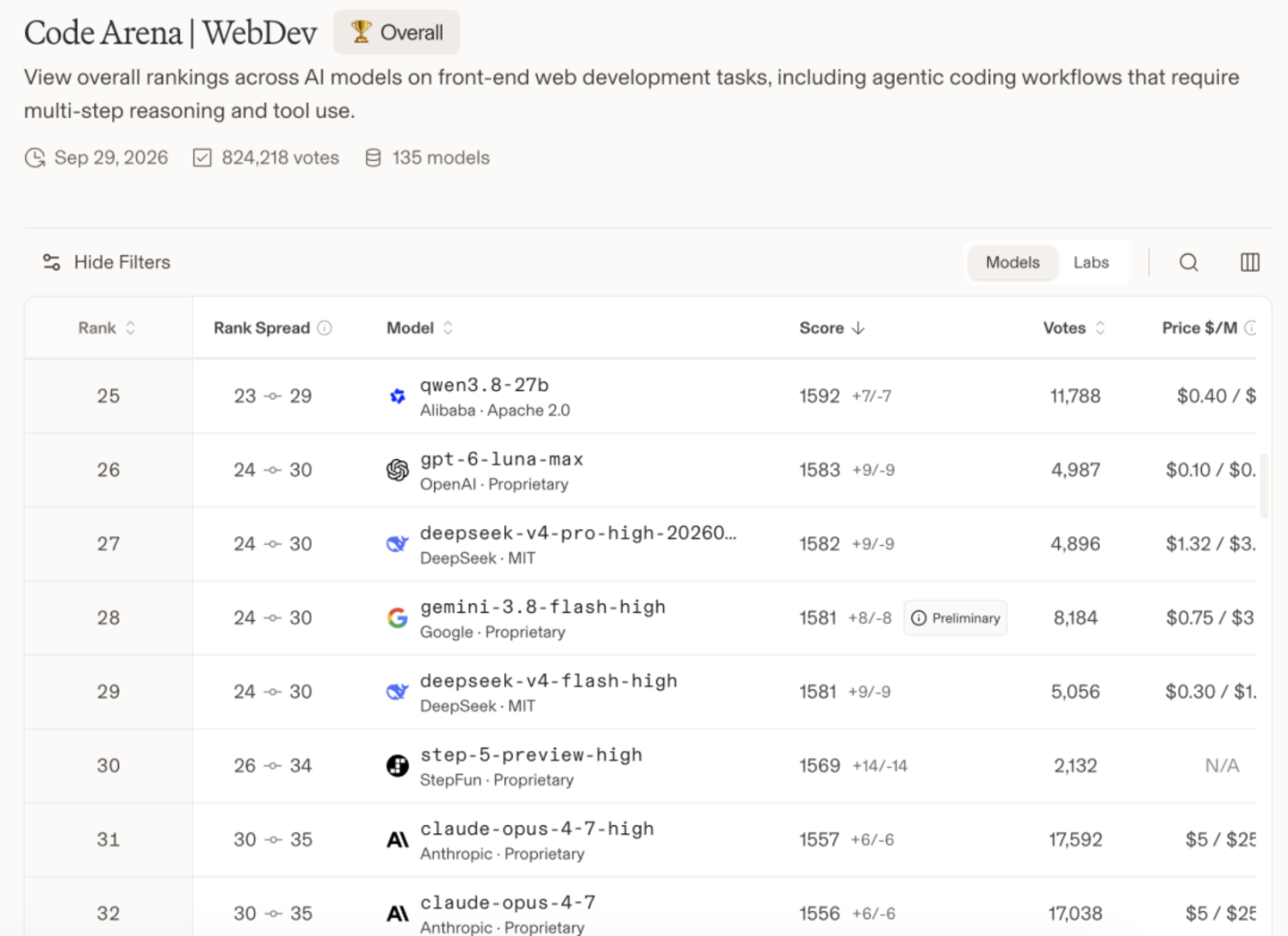Viewport: 1288px width, 936px height.
Task: Sort by the Rank column header
Action: pos(107,328)
